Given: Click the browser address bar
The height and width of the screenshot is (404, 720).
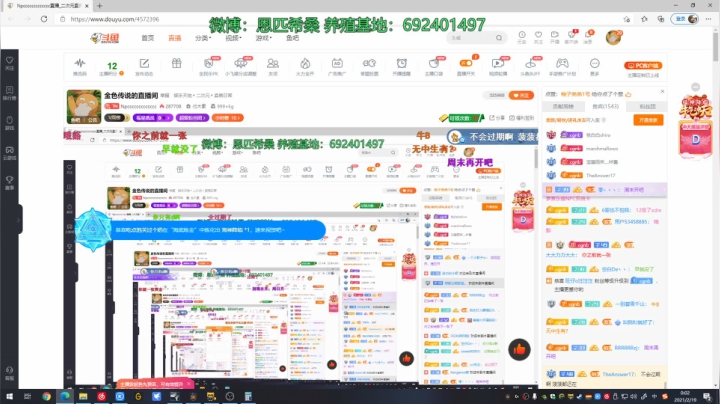Looking at the screenshot, I should click(x=340, y=19).
